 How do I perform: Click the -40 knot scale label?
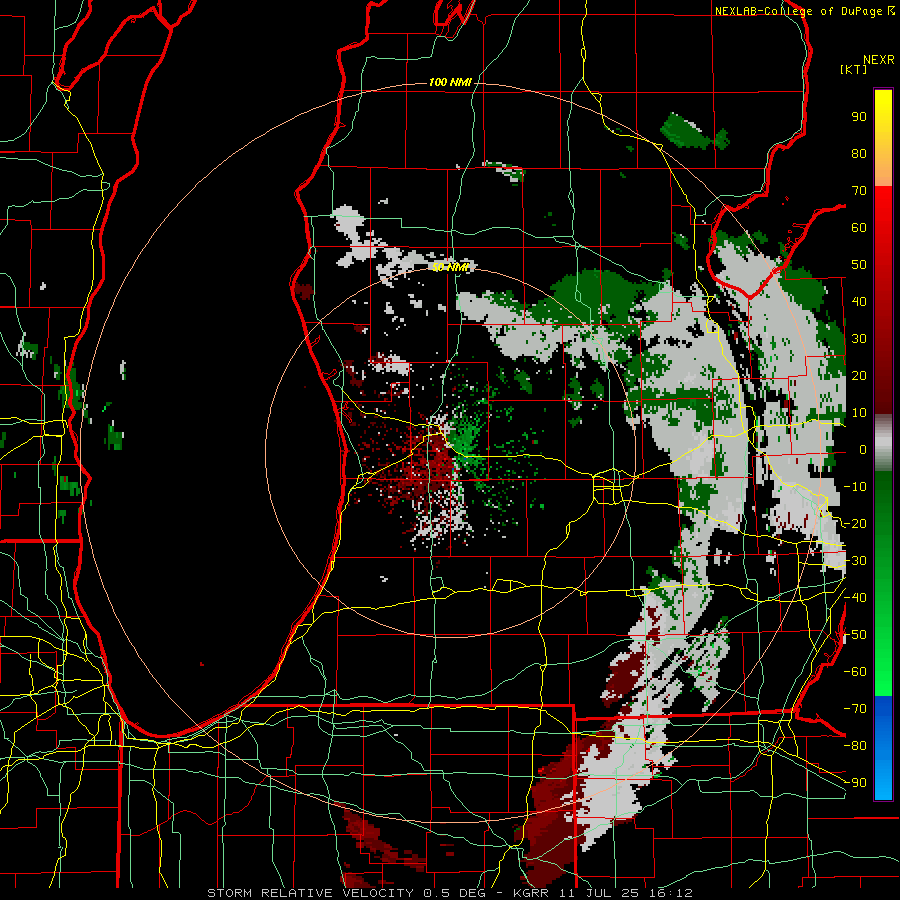855,598
